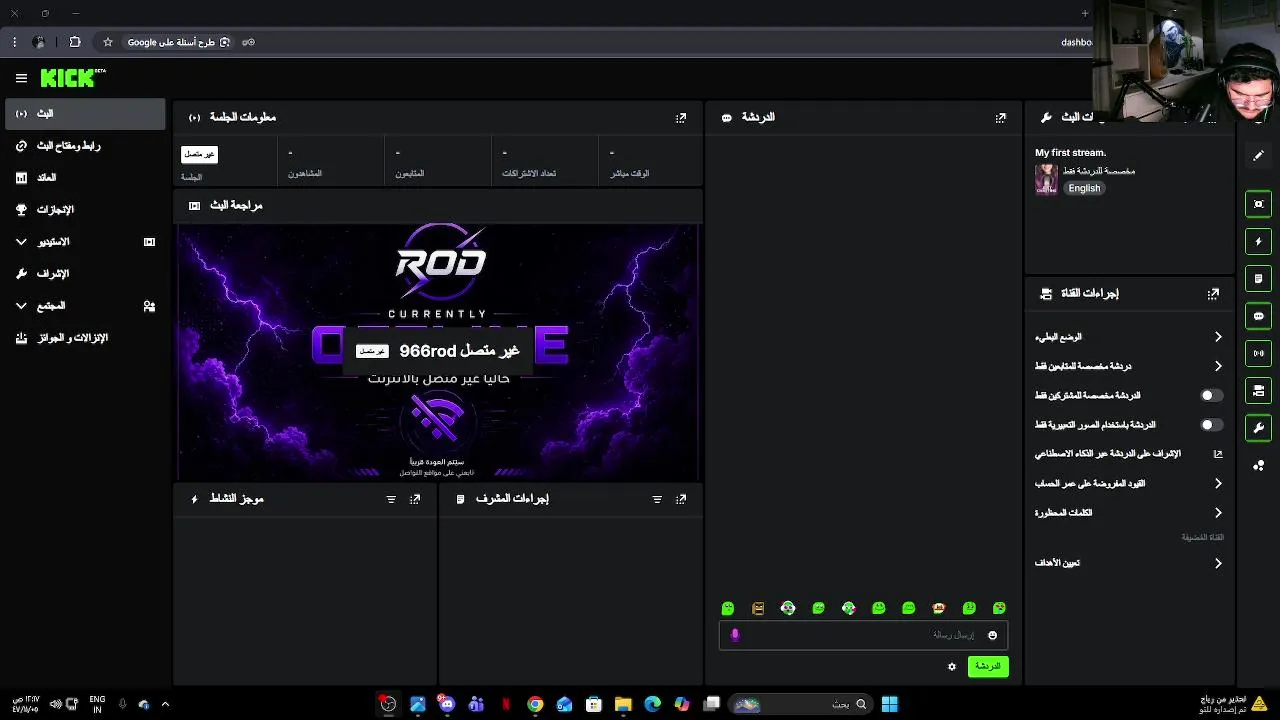Open الكلمات المحظورة banned words chevron
This screenshot has height=720, width=1280.
[1218, 513]
